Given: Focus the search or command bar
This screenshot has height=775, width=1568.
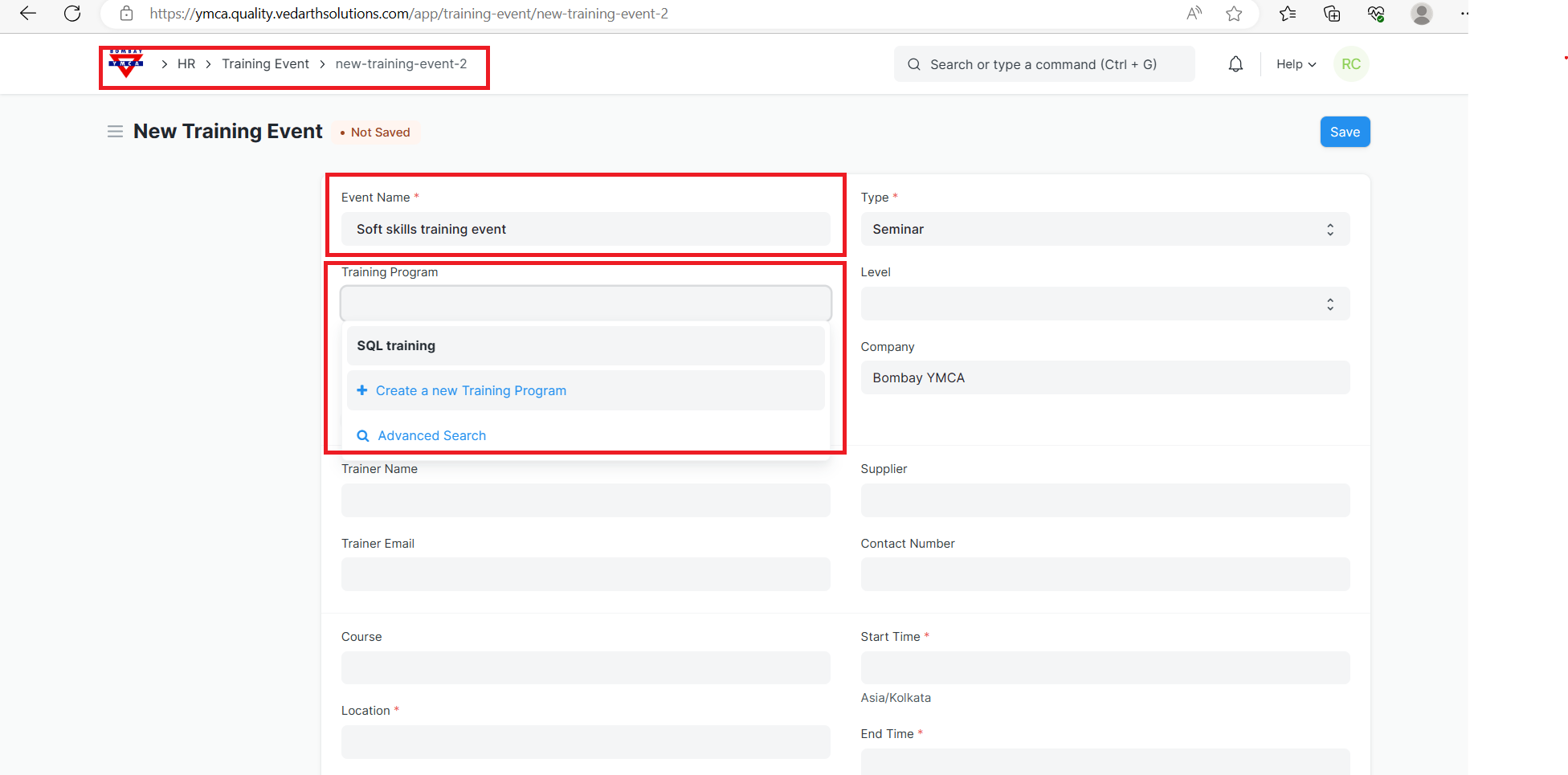Looking at the screenshot, I should click(x=1043, y=64).
